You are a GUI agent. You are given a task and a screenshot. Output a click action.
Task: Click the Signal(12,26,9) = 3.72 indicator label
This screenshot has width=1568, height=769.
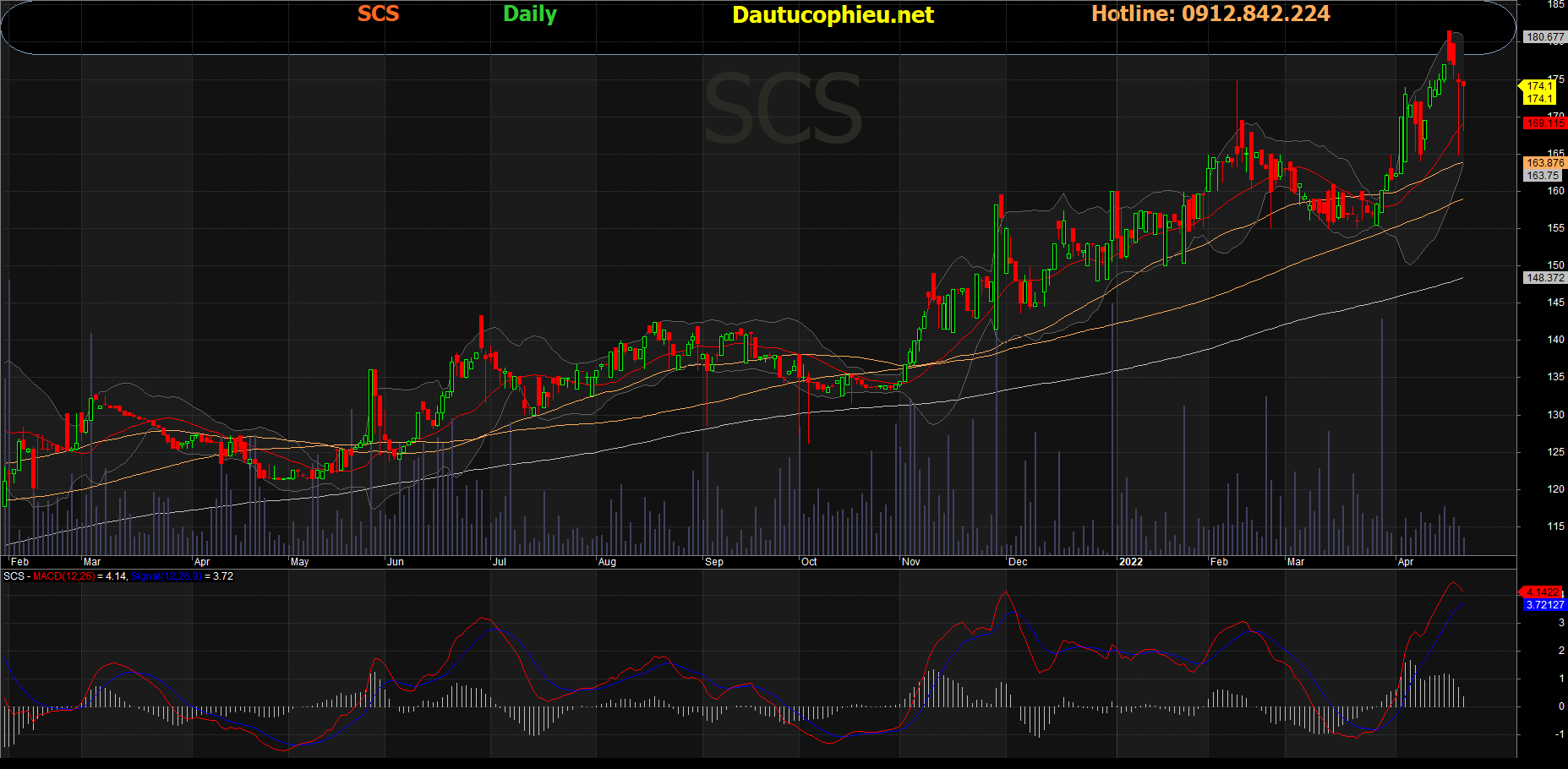coord(182,576)
